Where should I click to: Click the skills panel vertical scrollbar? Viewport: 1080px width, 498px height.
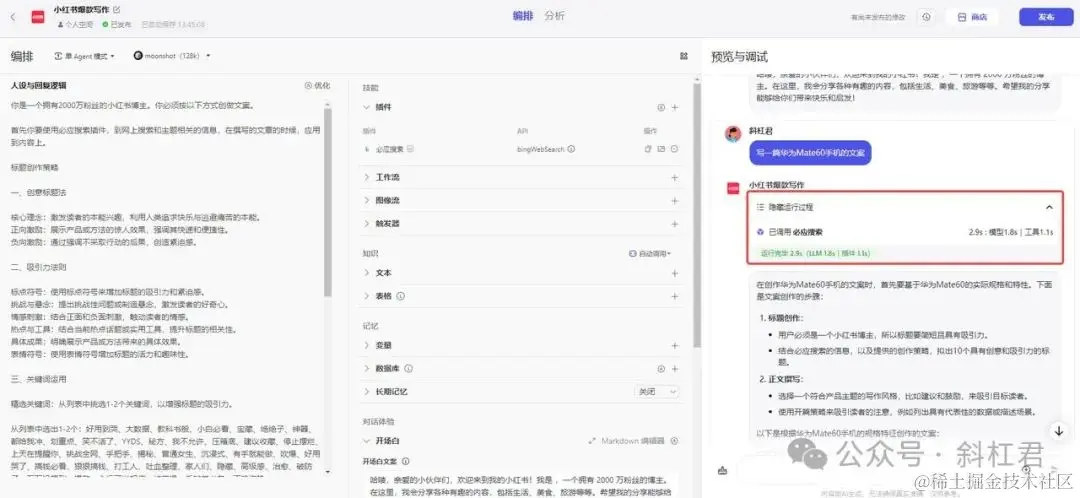[x=698, y=214]
